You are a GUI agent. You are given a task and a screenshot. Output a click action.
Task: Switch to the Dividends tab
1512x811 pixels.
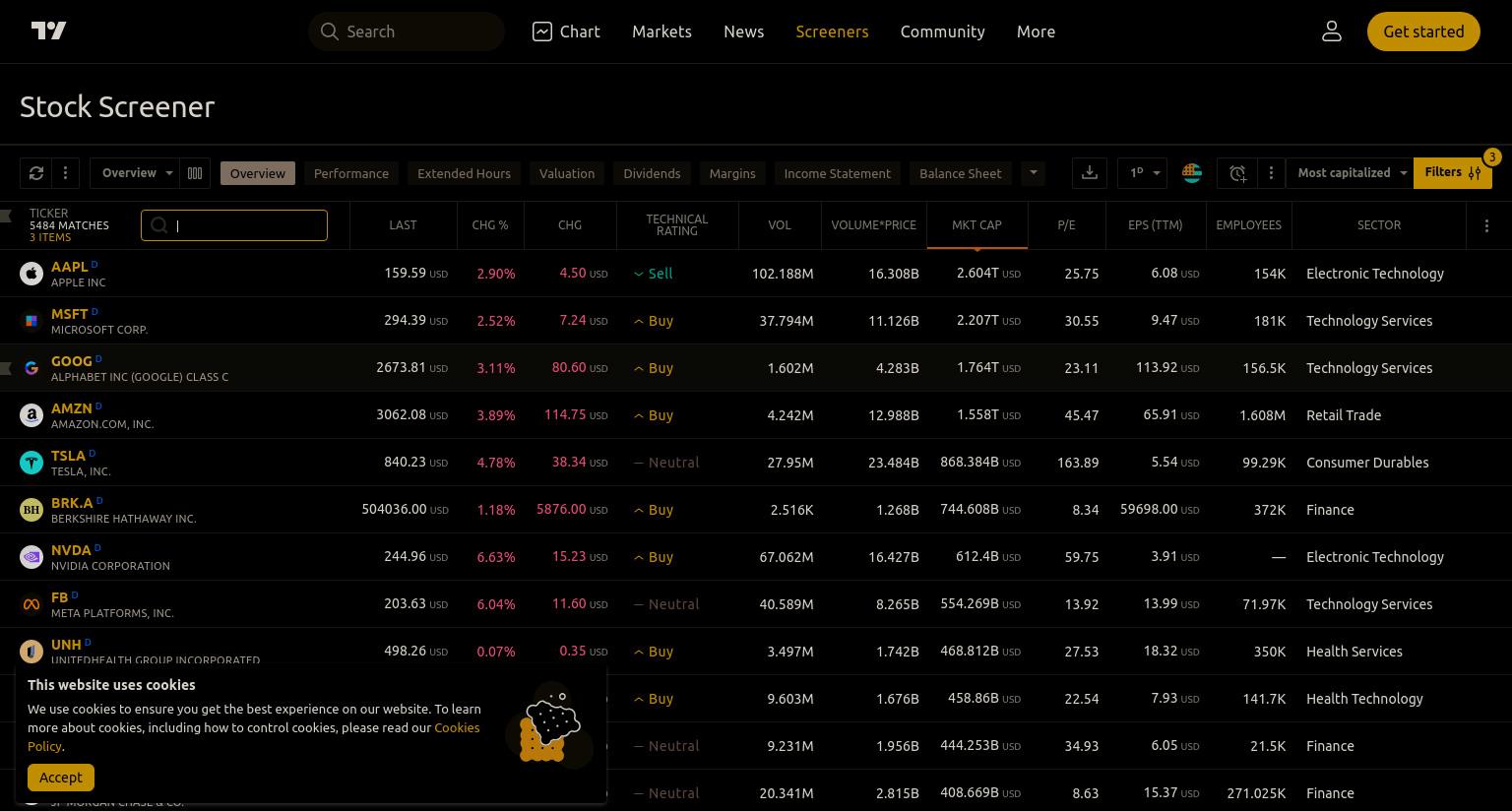pyautogui.click(x=652, y=173)
